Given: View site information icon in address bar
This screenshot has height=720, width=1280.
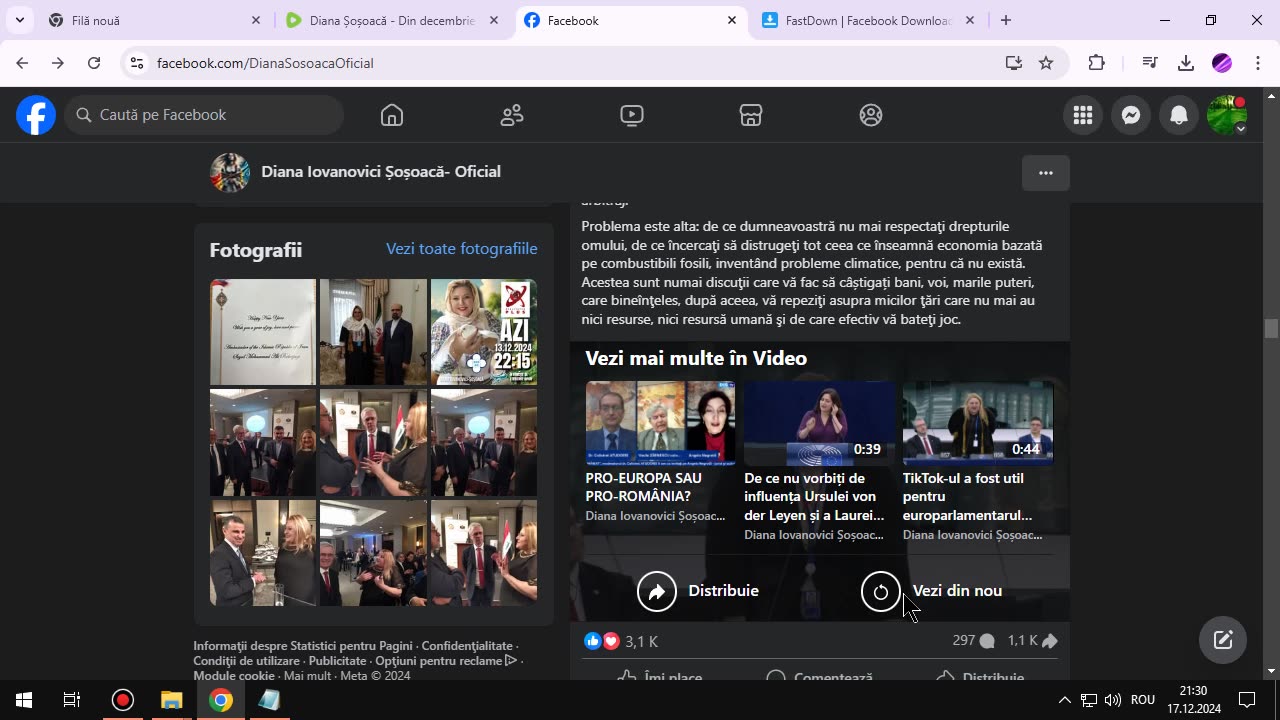Looking at the screenshot, I should (x=138, y=63).
